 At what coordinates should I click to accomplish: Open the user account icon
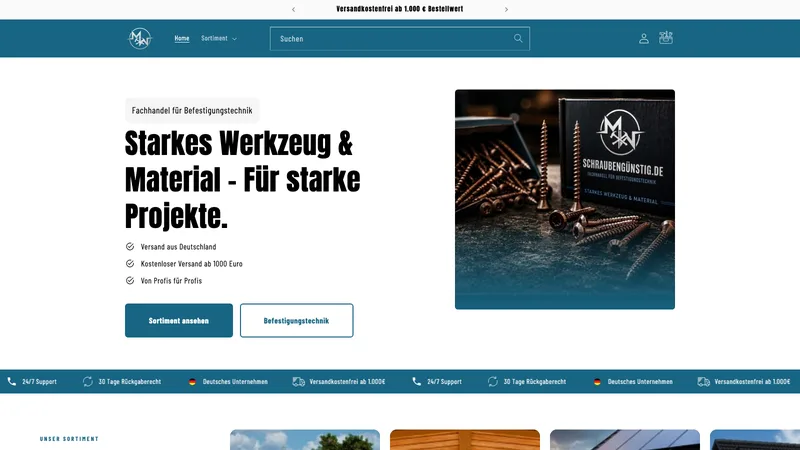point(644,39)
